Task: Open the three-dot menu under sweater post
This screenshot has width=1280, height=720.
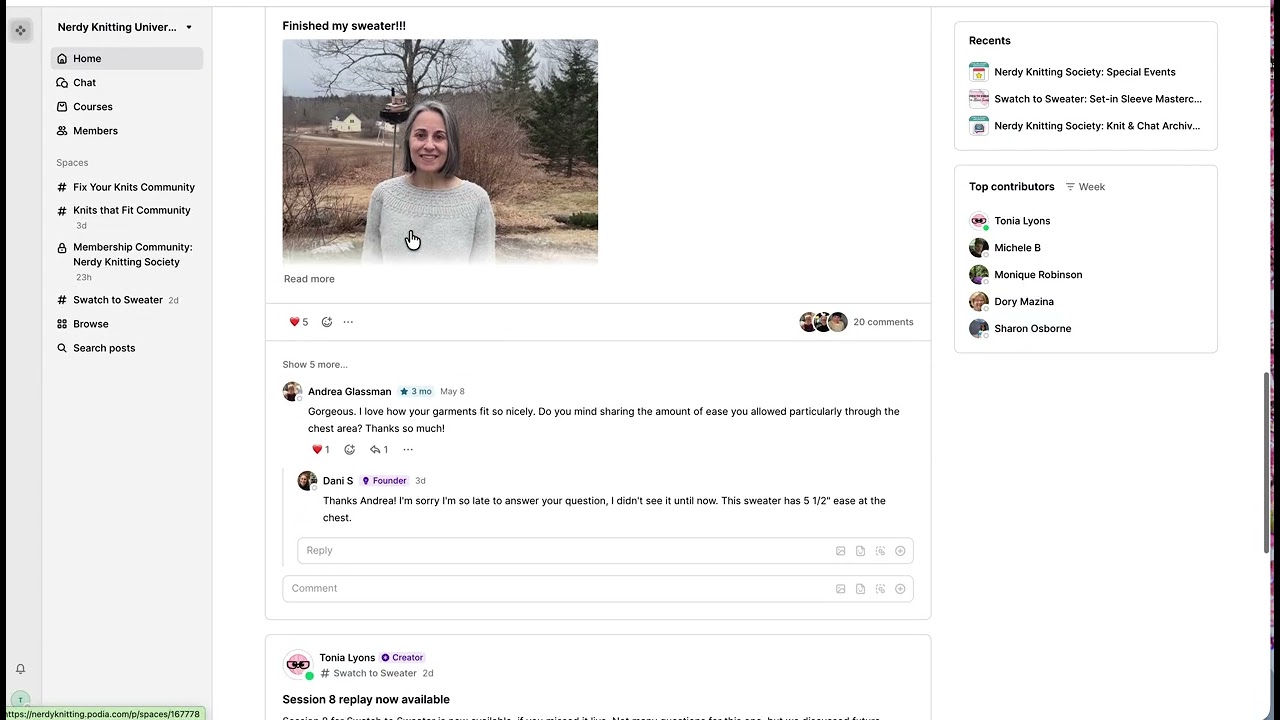Action: (348, 322)
